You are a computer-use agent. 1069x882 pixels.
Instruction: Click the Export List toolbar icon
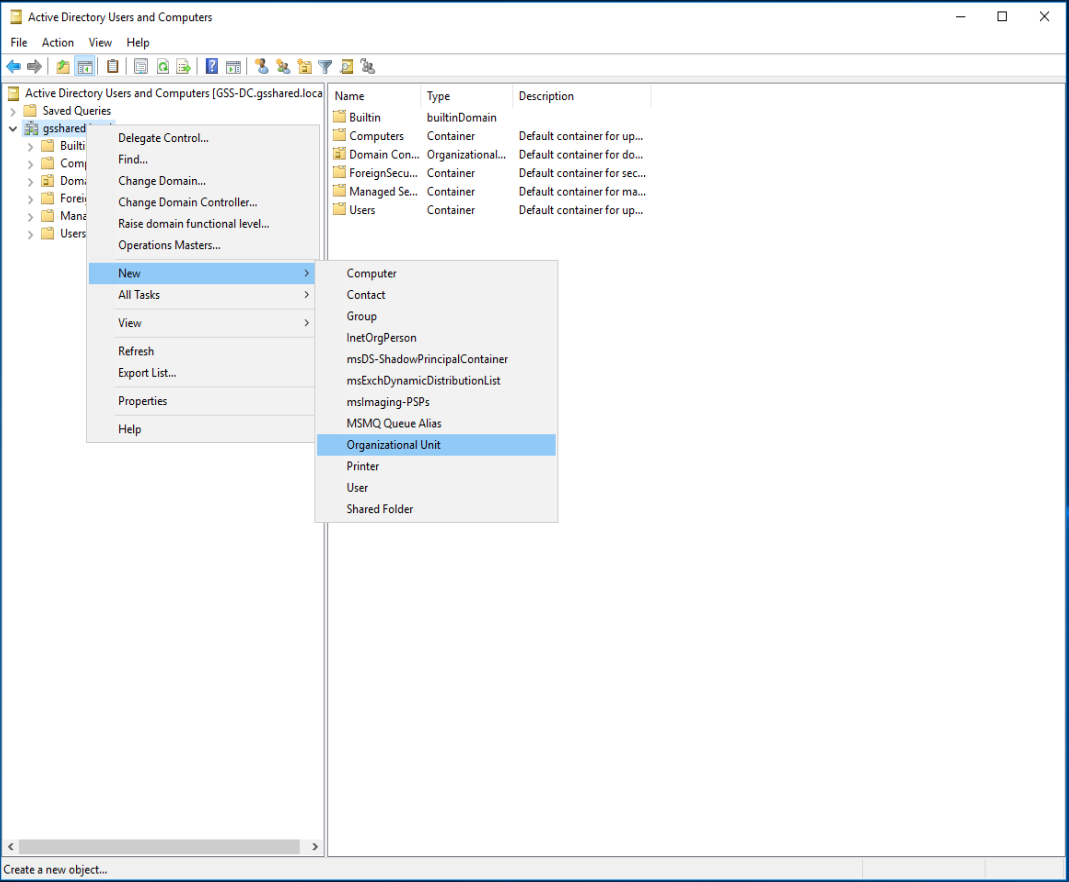click(183, 67)
